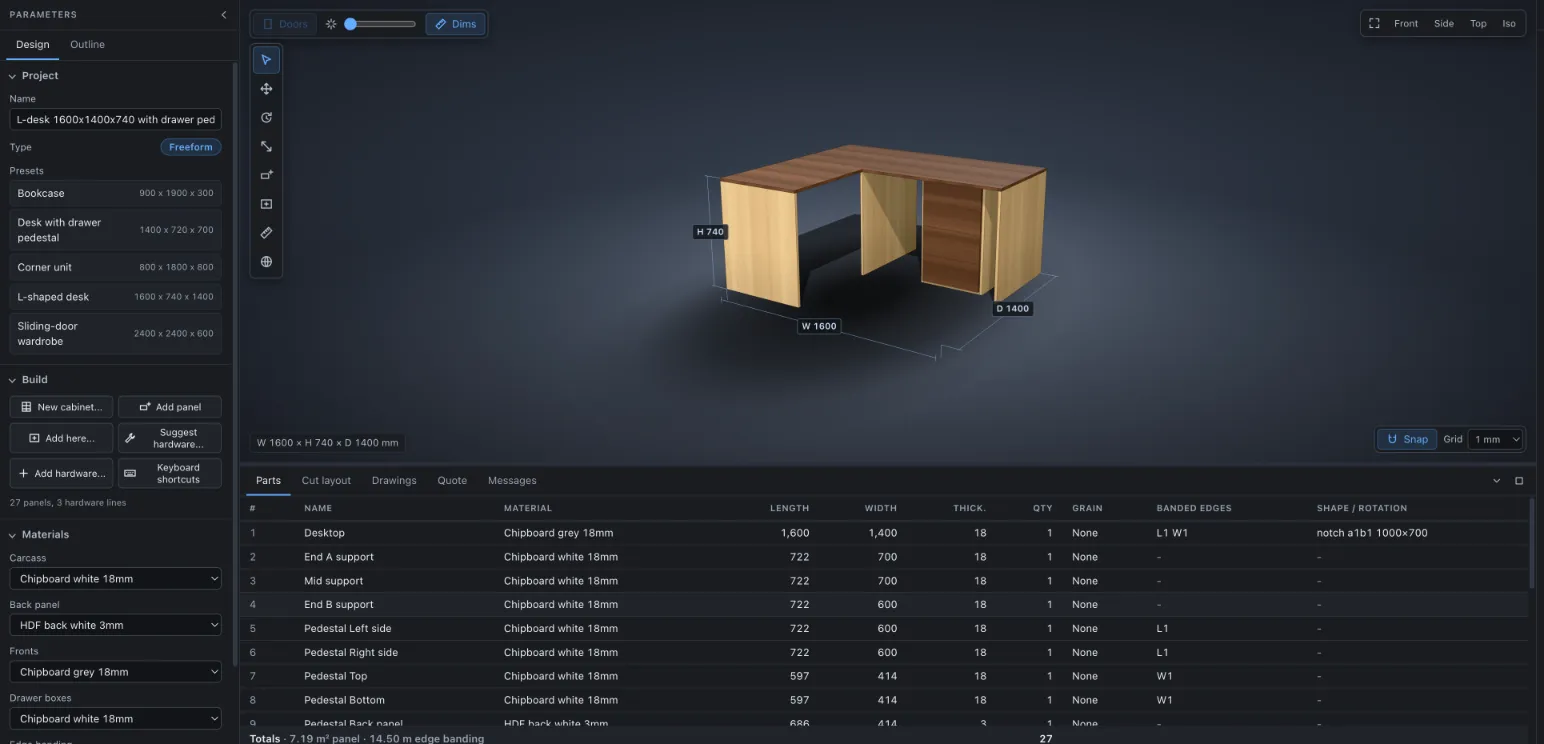Choose the add-panel tool in viewport toolbar
The width and height of the screenshot is (1544, 744).
coord(266,175)
